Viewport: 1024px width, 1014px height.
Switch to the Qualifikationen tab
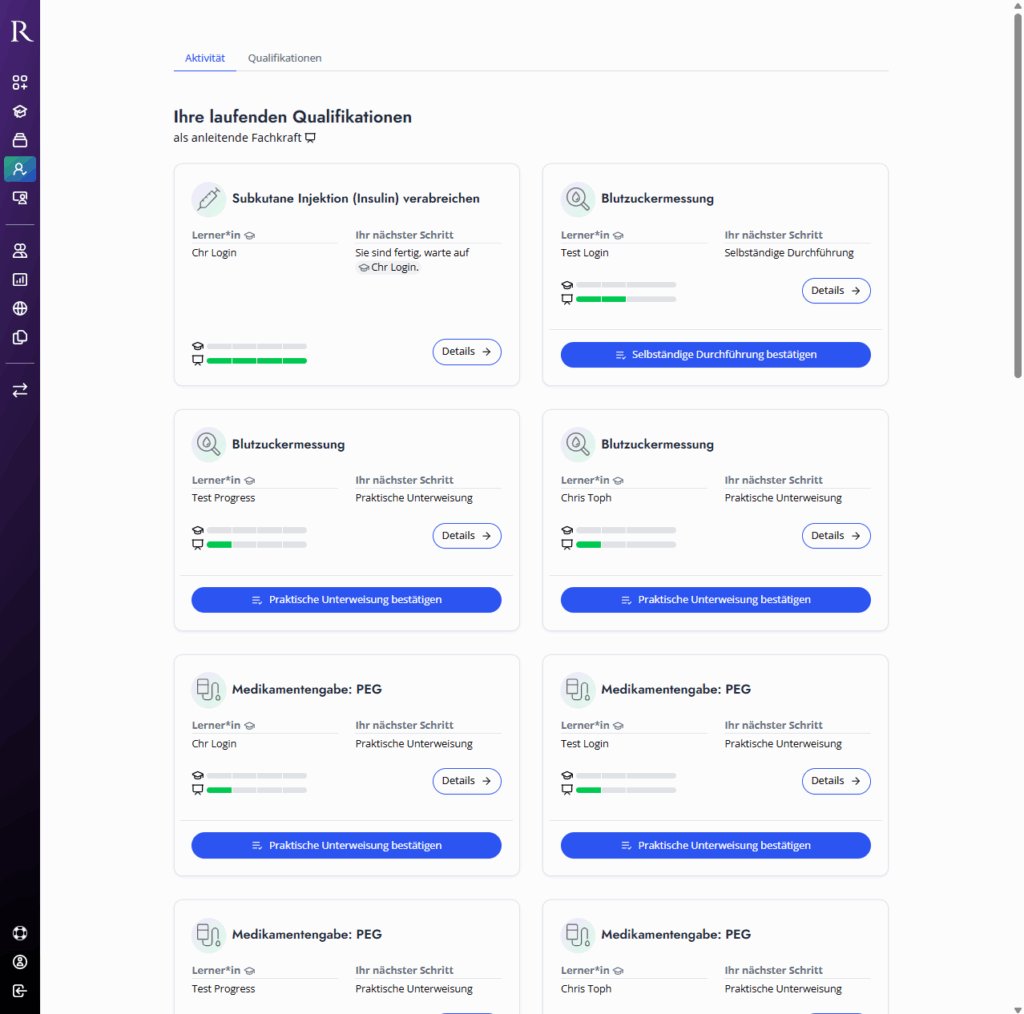click(285, 58)
